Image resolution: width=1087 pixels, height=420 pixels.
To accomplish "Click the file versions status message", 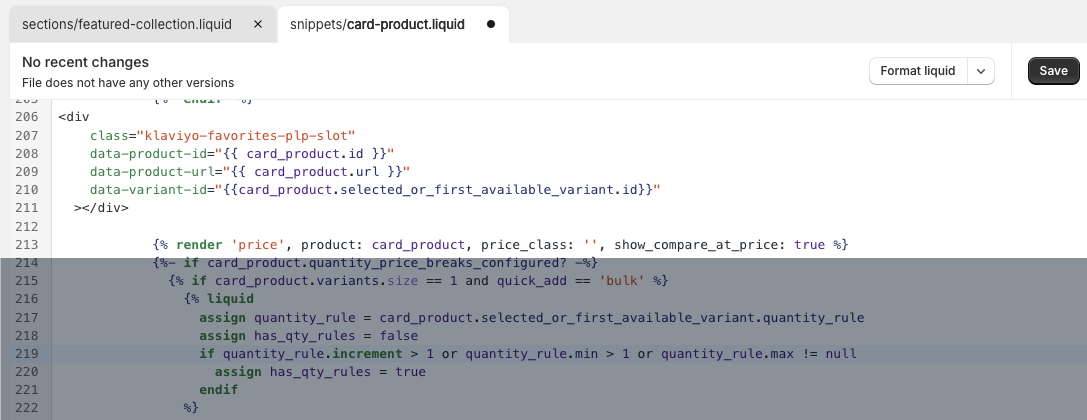I will coord(128,83).
